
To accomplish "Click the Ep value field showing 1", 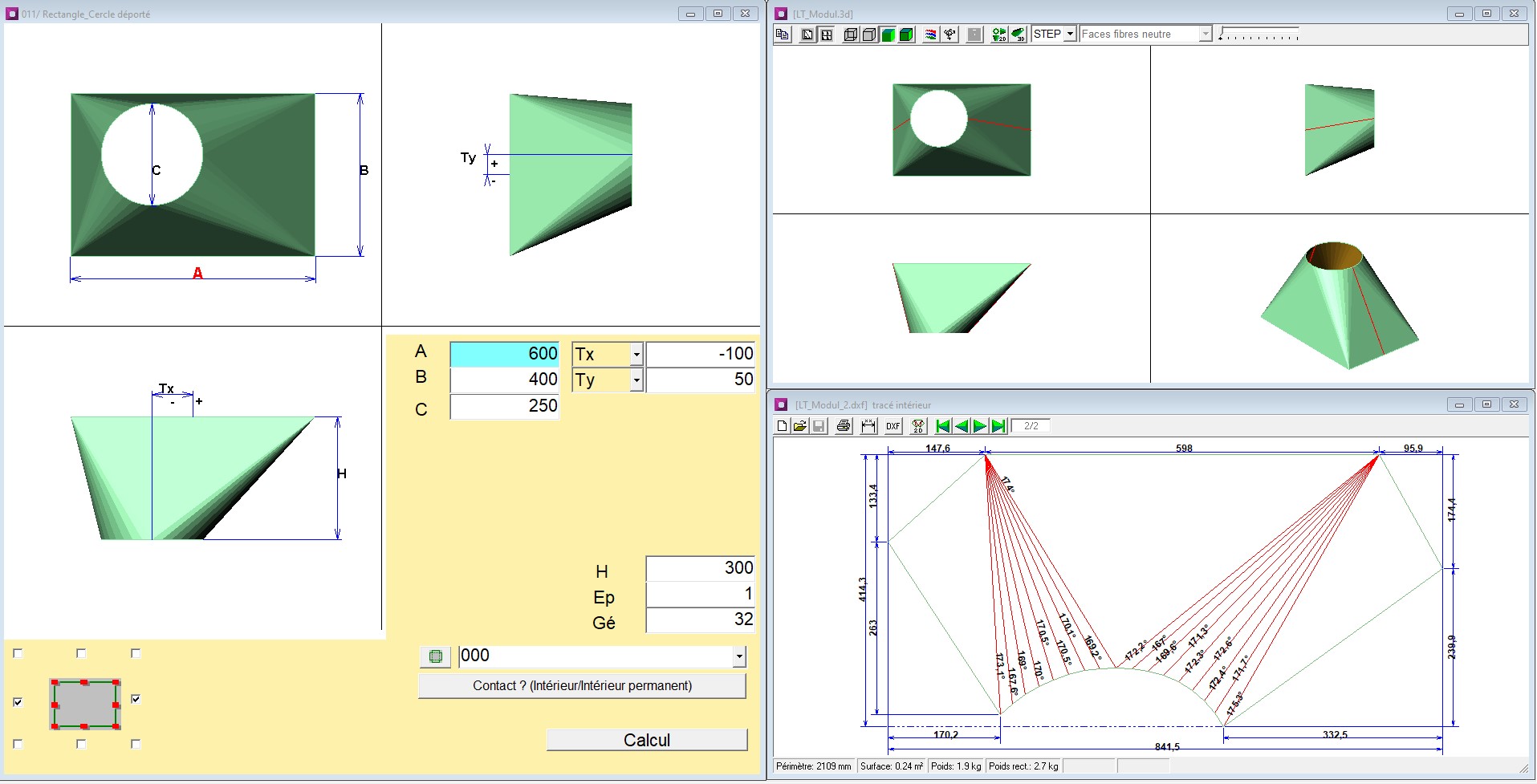I will click(x=701, y=594).
